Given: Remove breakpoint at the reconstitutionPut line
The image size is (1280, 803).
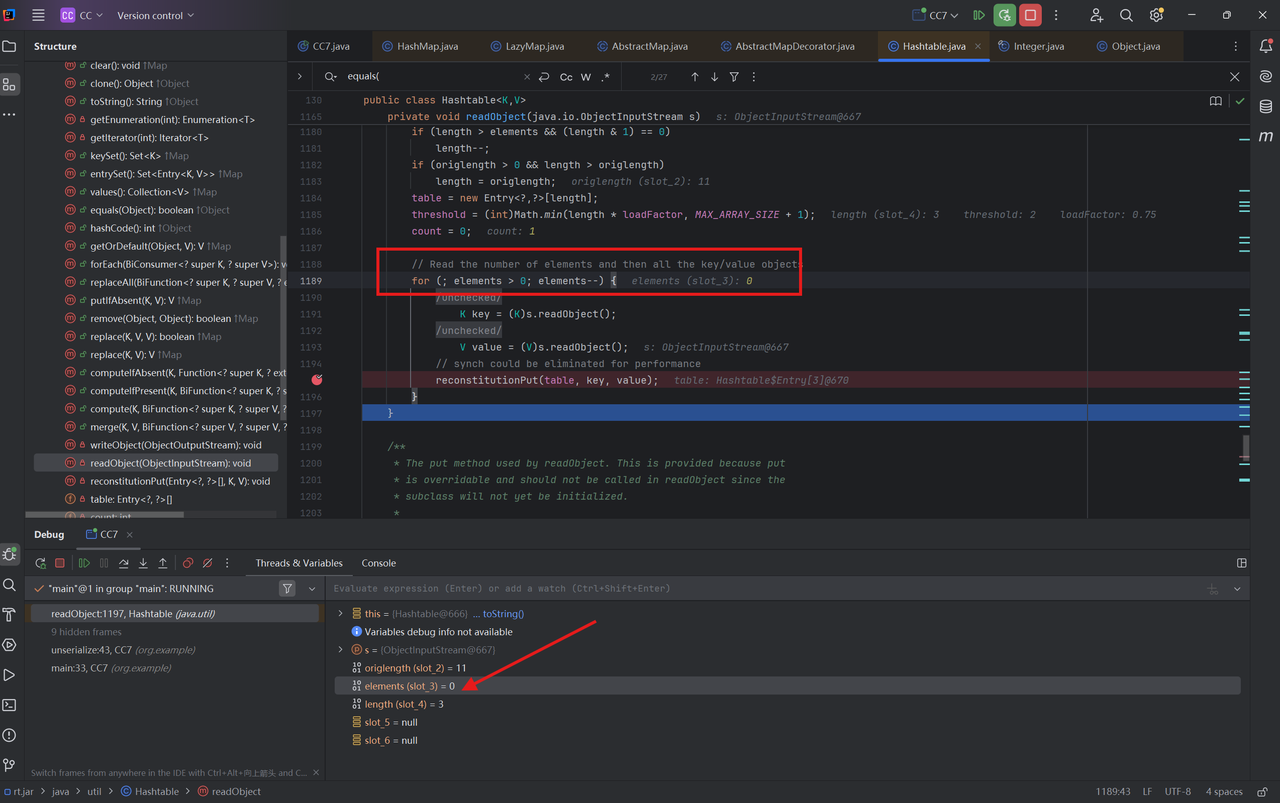Looking at the screenshot, I should click(x=317, y=380).
